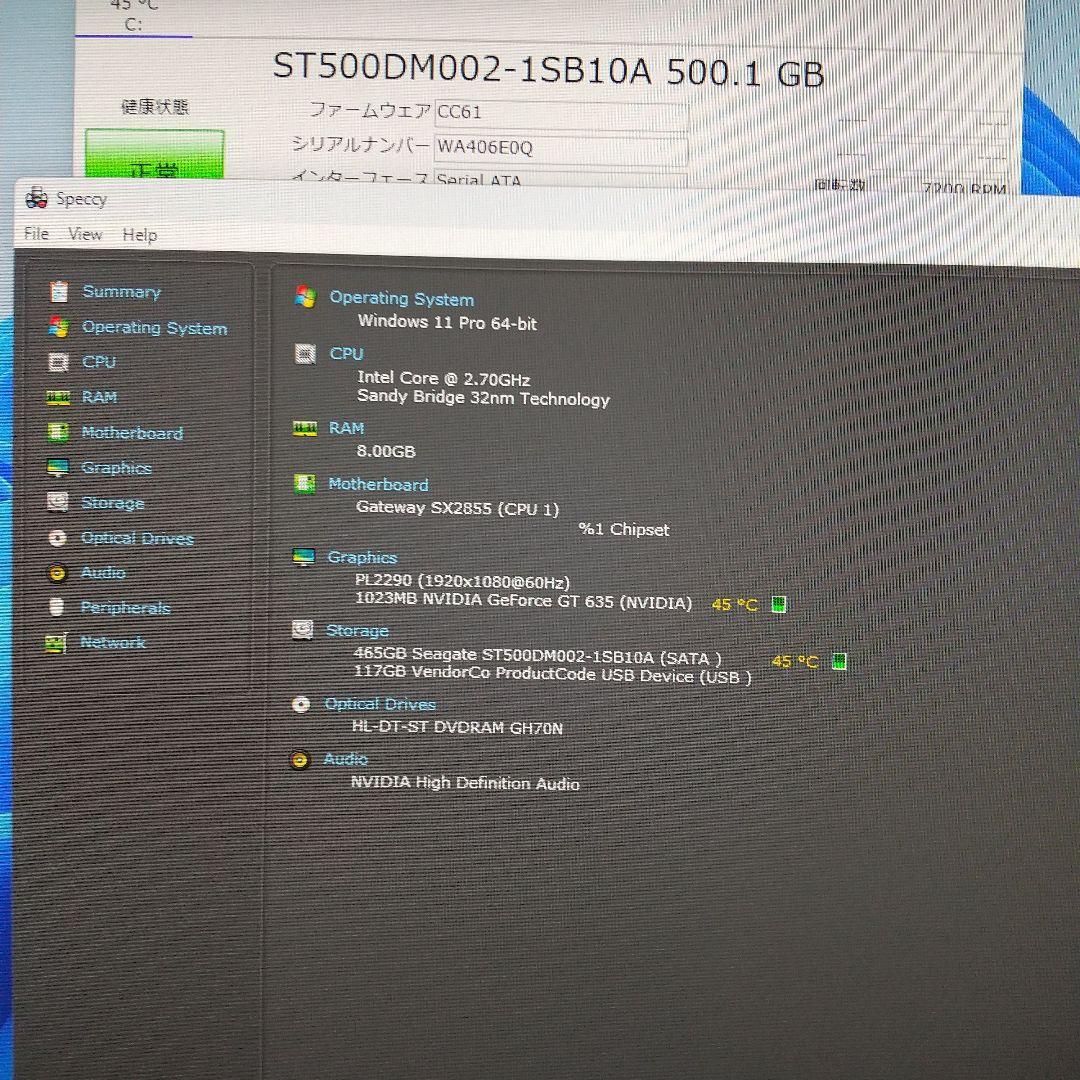
Task: Select the Graphics monitor icon in the sidebar
Action: click(58, 467)
